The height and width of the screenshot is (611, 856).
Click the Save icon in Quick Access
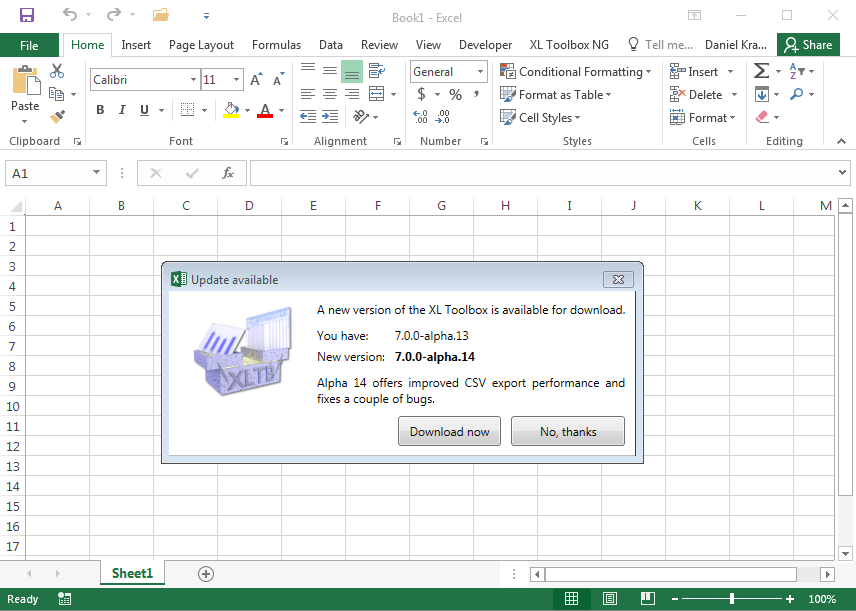tap(26, 15)
